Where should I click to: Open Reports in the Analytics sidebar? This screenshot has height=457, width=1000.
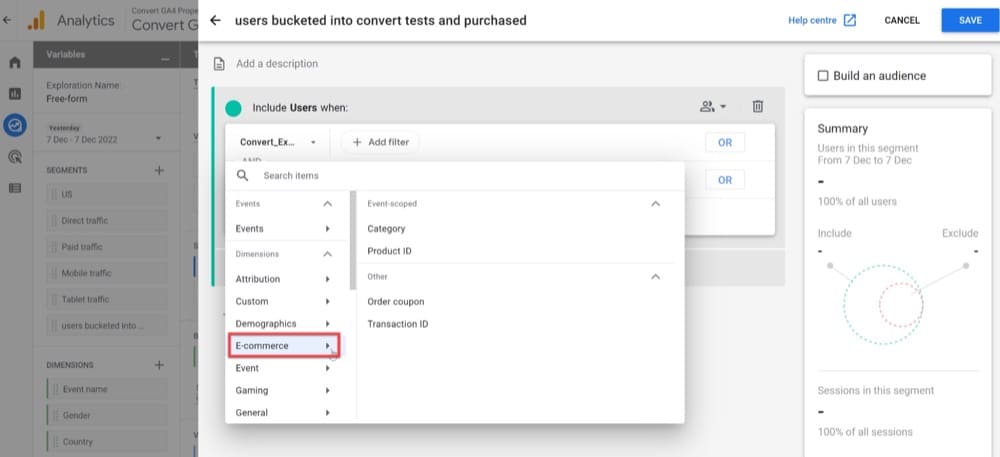pos(15,94)
